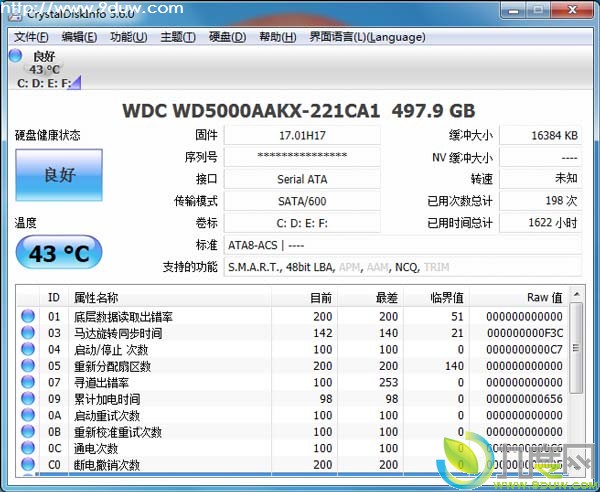The height and width of the screenshot is (492, 600).
Task: Click the ATA8-ACS standard field
Action: point(403,245)
